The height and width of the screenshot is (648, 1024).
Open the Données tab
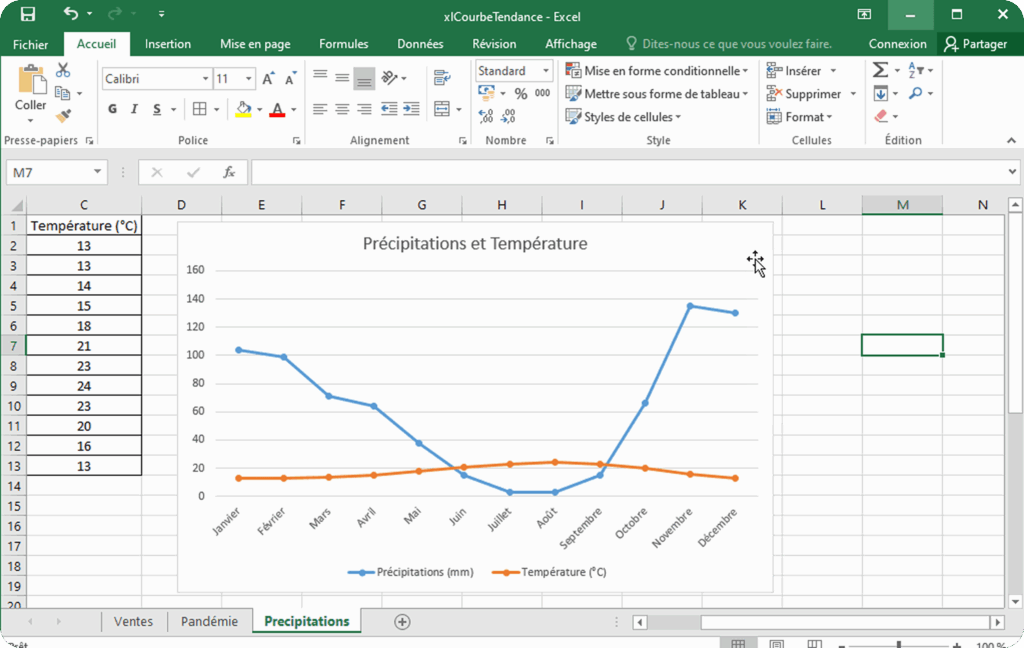(420, 44)
